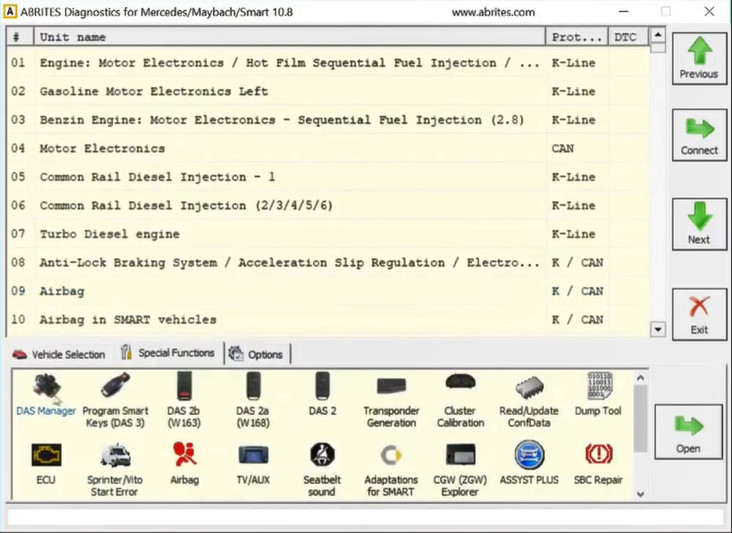Screen dimensions: 732x533
Task: Launch Cluster Calibration function
Action: (x=460, y=400)
